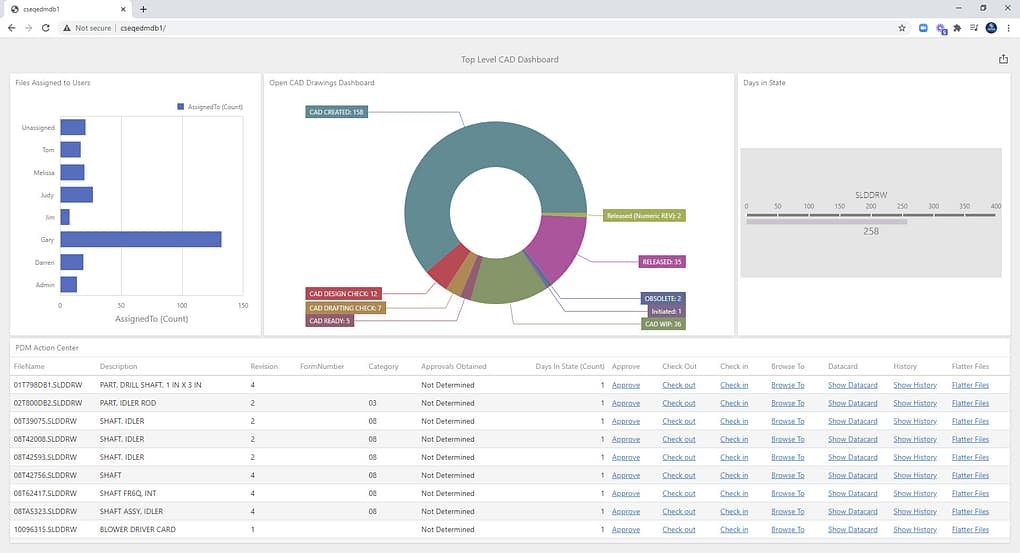Image resolution: width=1020 pixels, height=553 pixels.
Task: Select the CAD CREATED: 158 chart label
Action: tap(336, 112)
